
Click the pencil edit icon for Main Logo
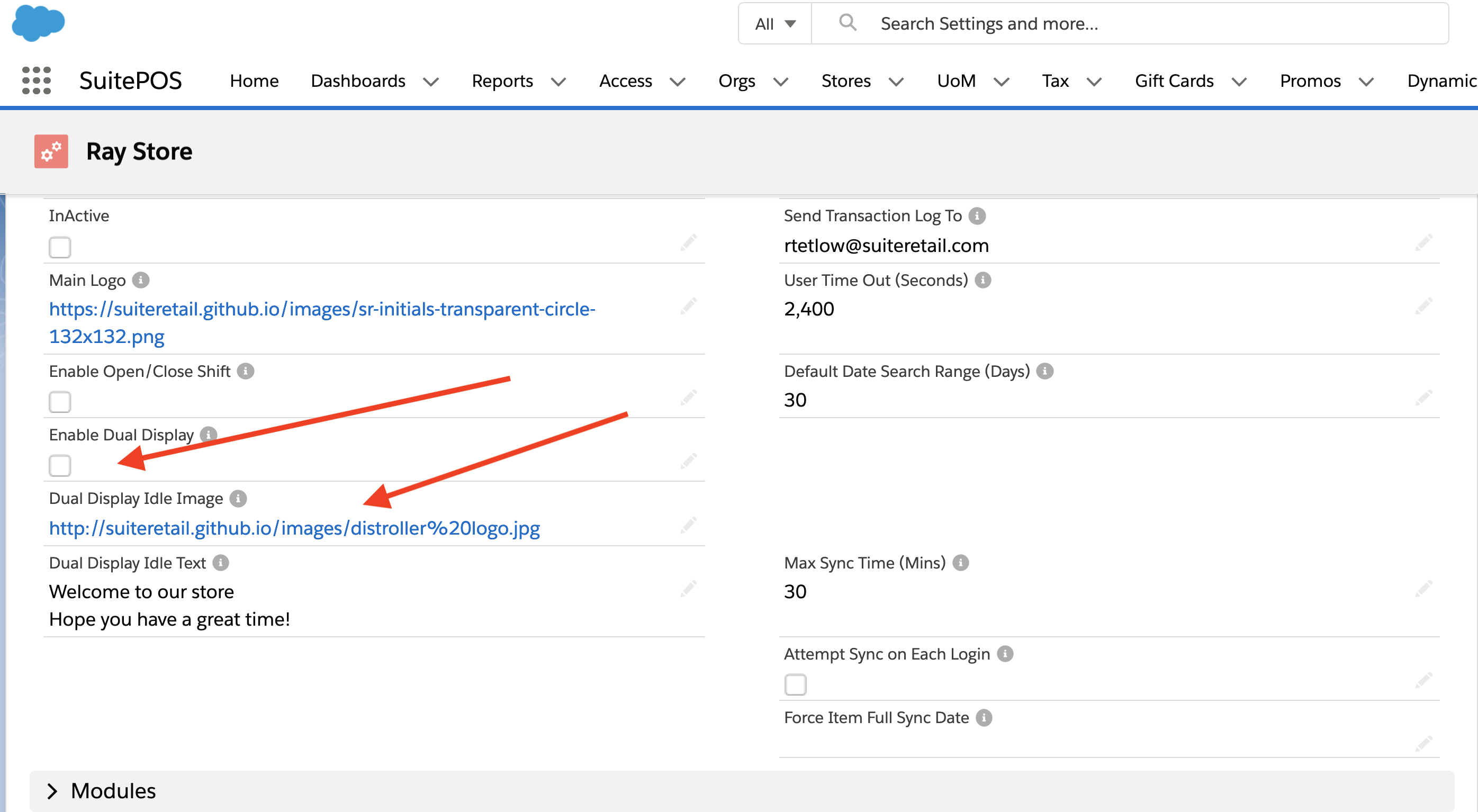(x=688, y=306)
